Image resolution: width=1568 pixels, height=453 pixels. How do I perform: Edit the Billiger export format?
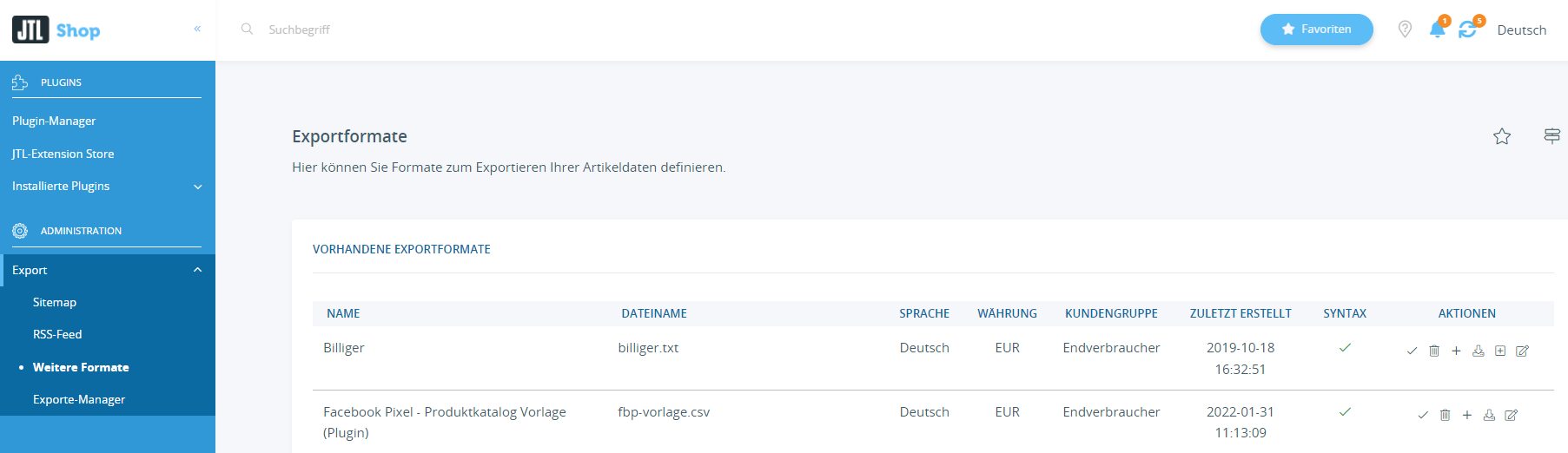click(x=1522, y=351)
